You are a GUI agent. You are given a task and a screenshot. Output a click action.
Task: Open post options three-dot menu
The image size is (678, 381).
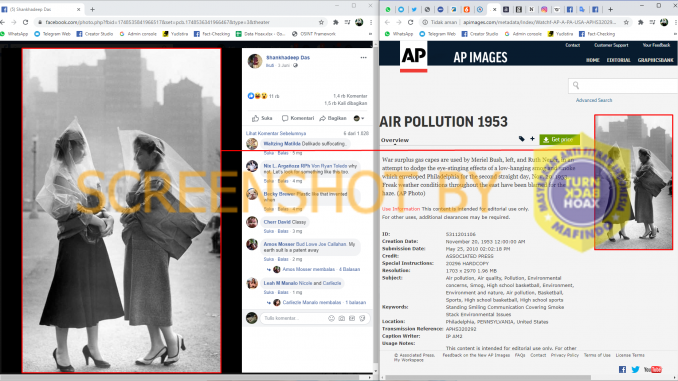[363, 58]
